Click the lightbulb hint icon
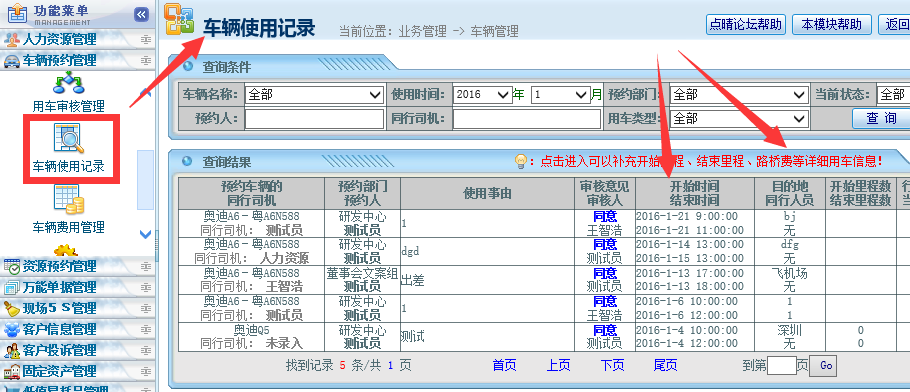 (x=521, y=161)
